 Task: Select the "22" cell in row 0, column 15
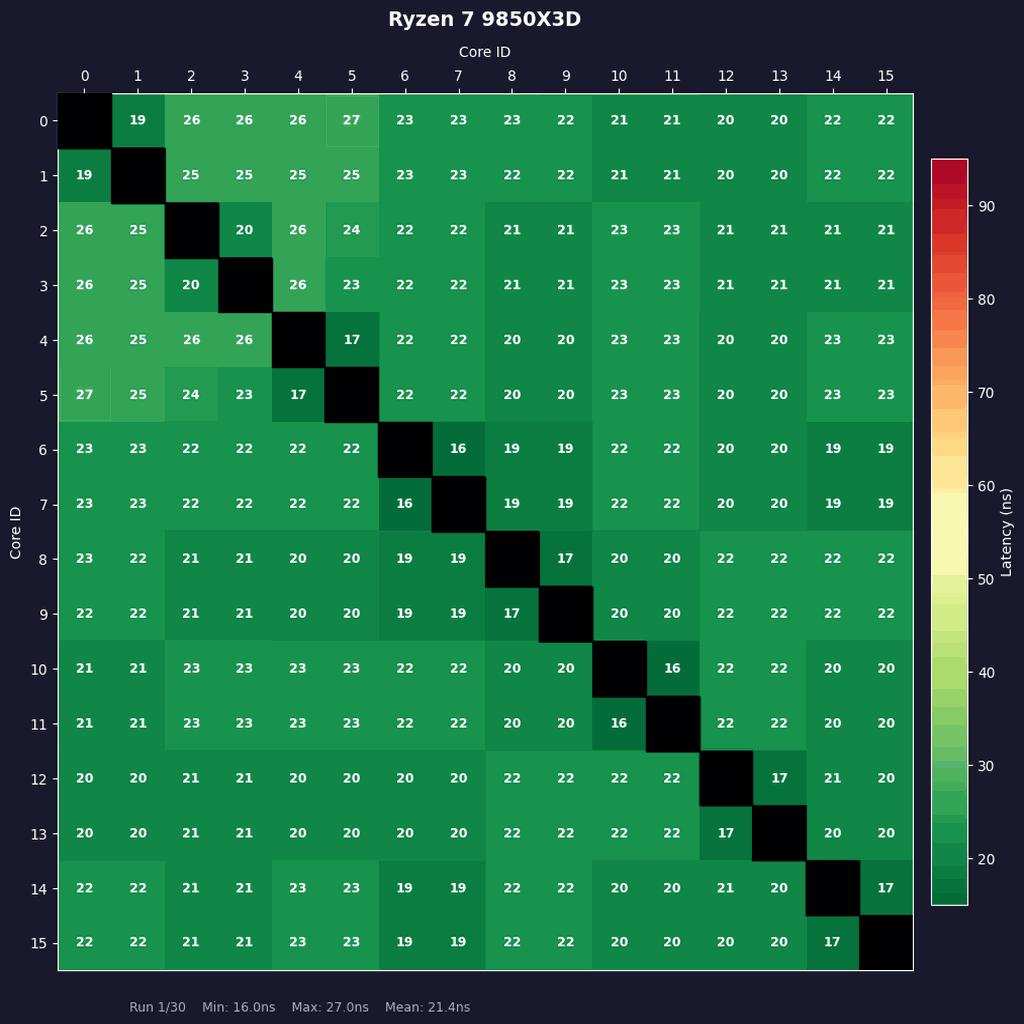(x=886, y=121)
